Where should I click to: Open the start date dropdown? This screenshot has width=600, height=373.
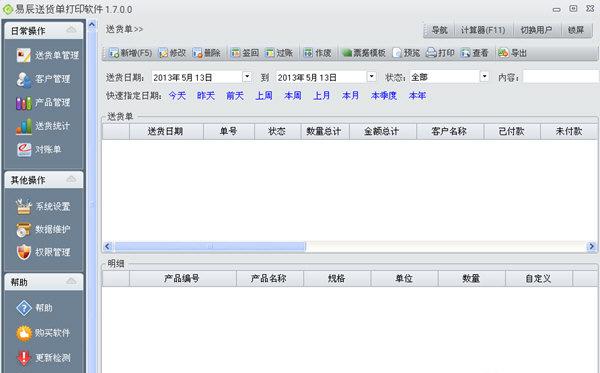tap(247, 77)
